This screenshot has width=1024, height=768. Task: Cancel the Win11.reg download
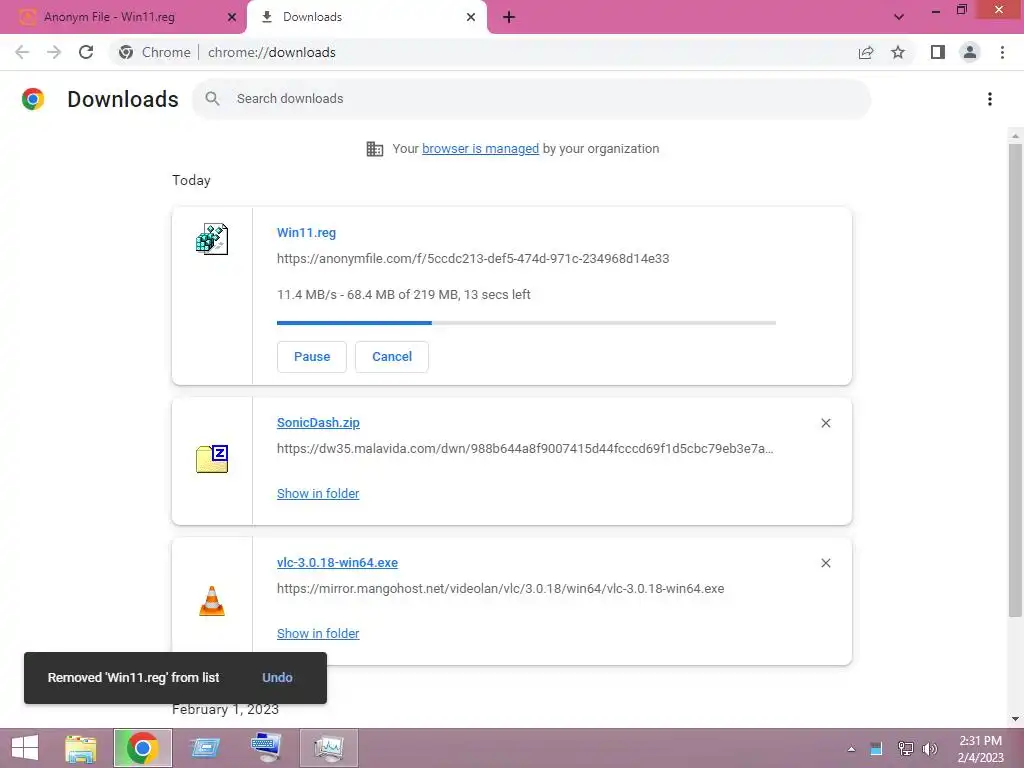392,357
